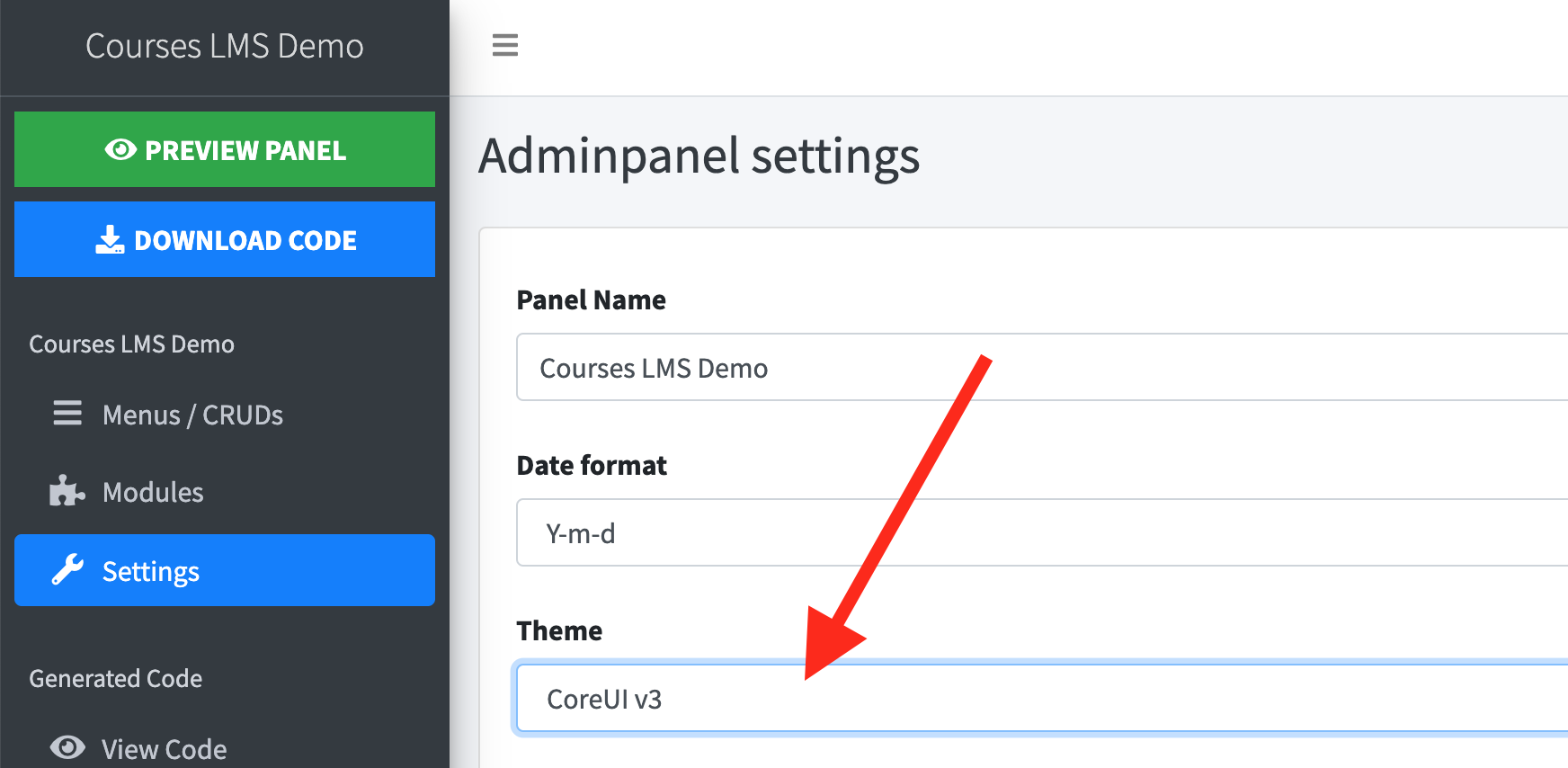Click into the Date format field
This screenshot has width=1568, height=768.
[x=1034, y=533]
